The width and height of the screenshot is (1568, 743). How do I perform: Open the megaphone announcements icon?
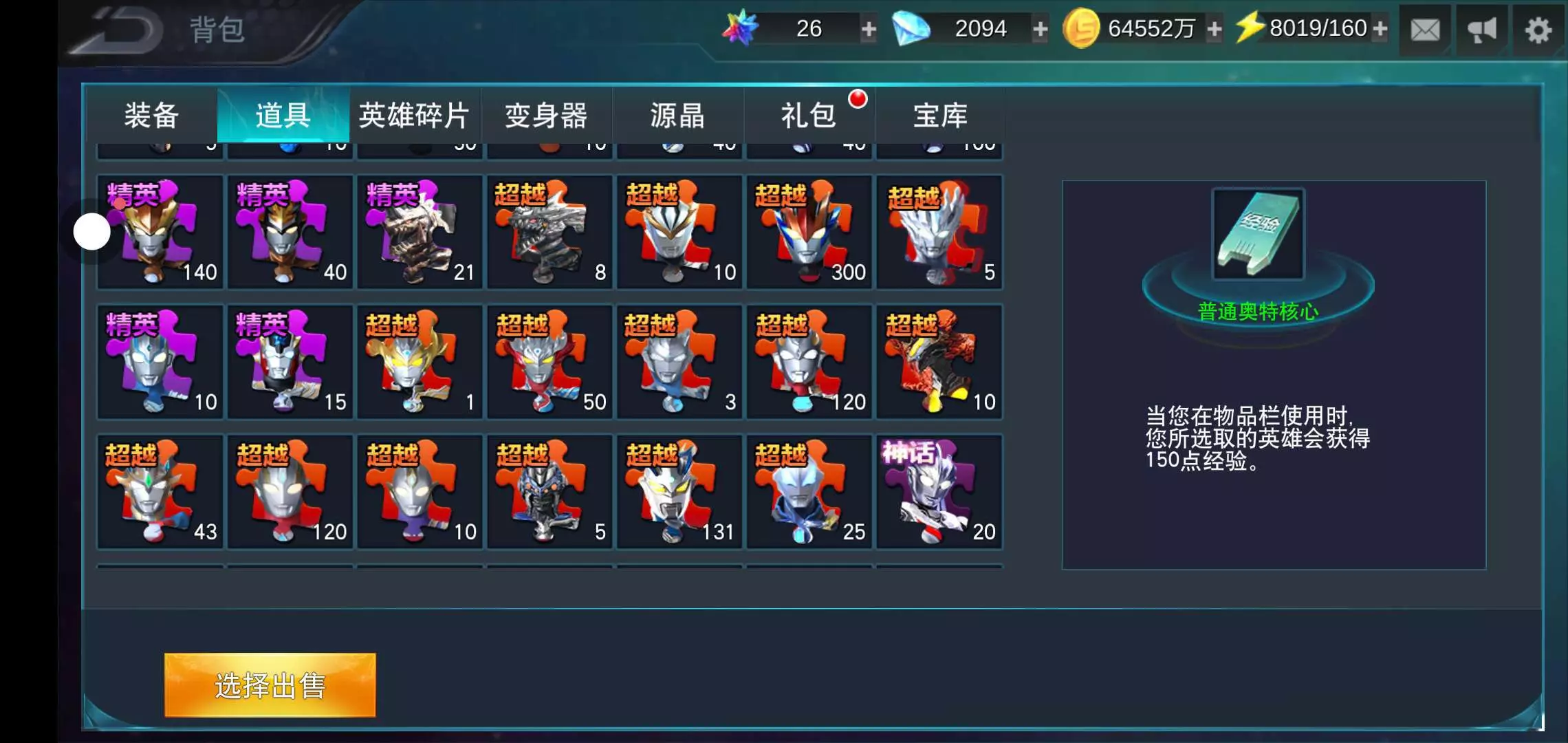[1481, 30]
